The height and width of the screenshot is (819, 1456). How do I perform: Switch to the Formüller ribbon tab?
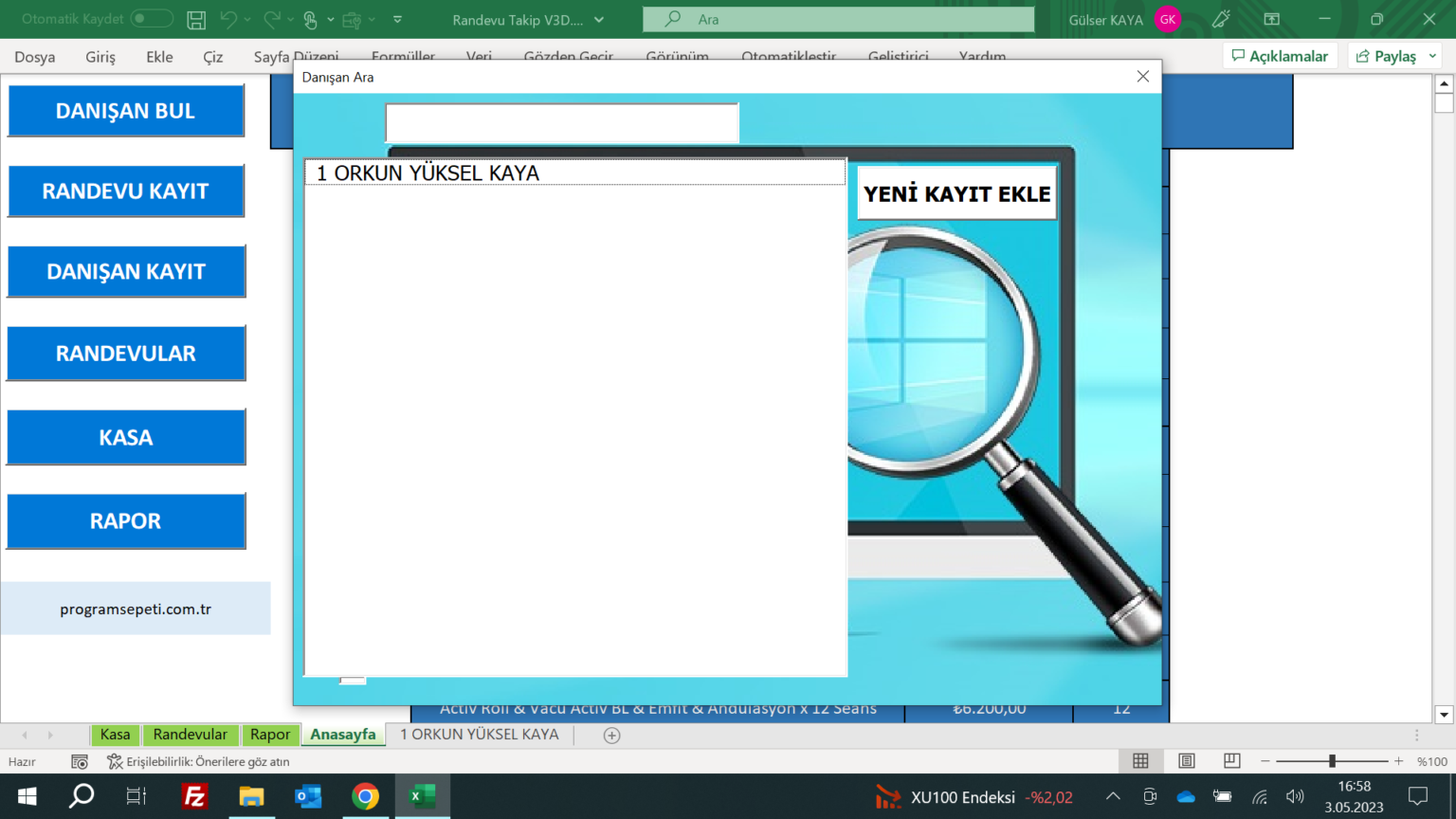[x=403, y=57]
